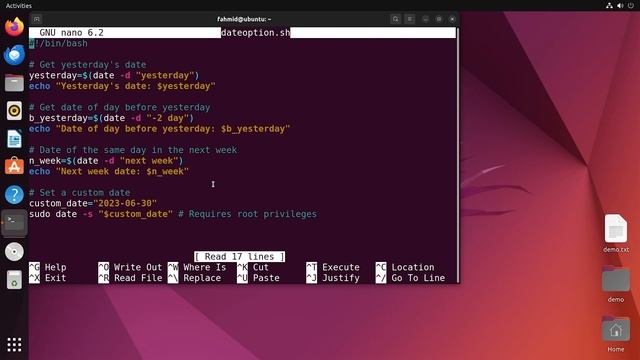Image resolution: width=640 pixels, height=360 pixels.
Task: Click the dateoption.sh filename in nano header
Action: click(x=256, y=33)
